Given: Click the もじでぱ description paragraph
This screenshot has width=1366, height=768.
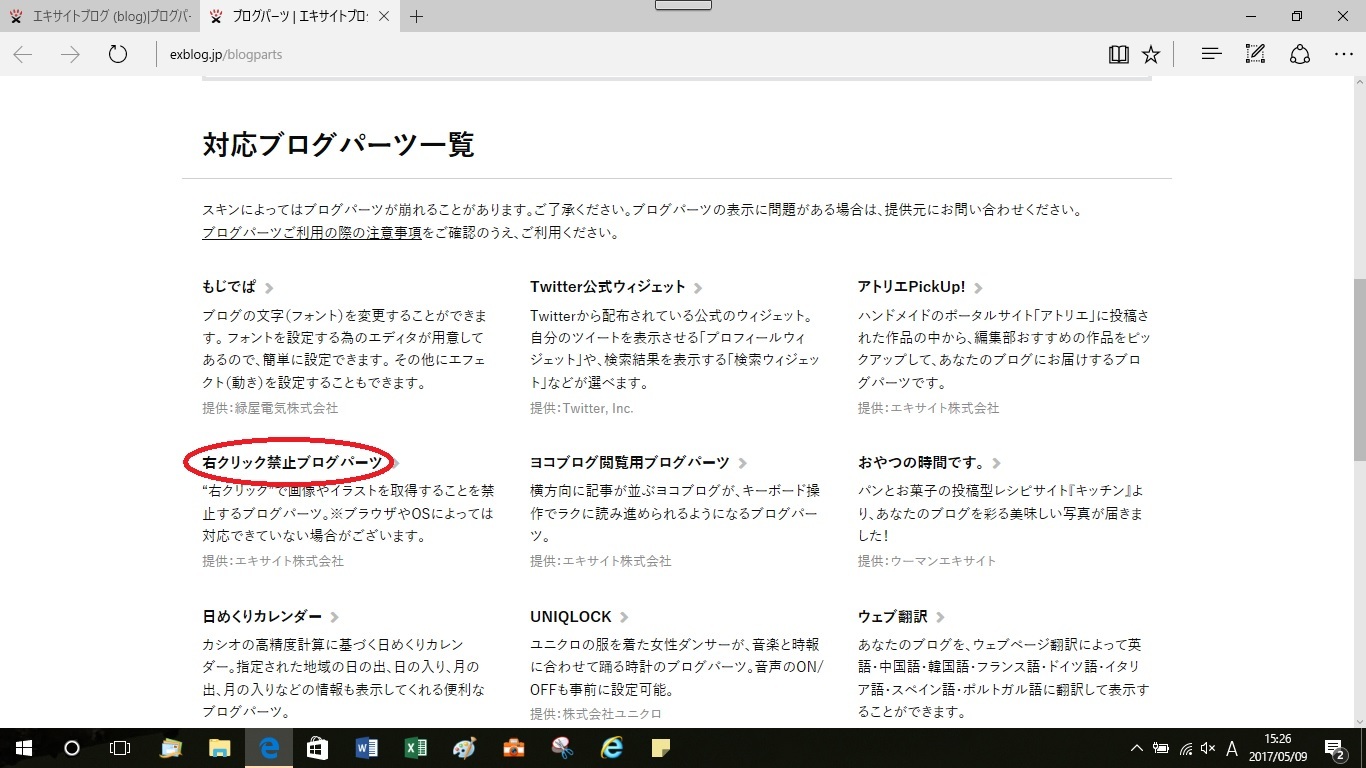Looking at the screenshot, I should coord(346,349).
